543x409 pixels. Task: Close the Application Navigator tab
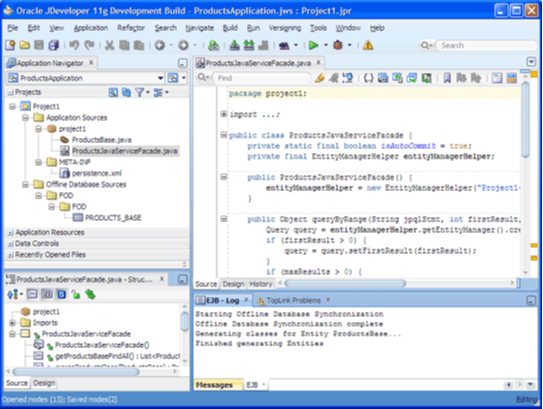(x=91, y=63)
